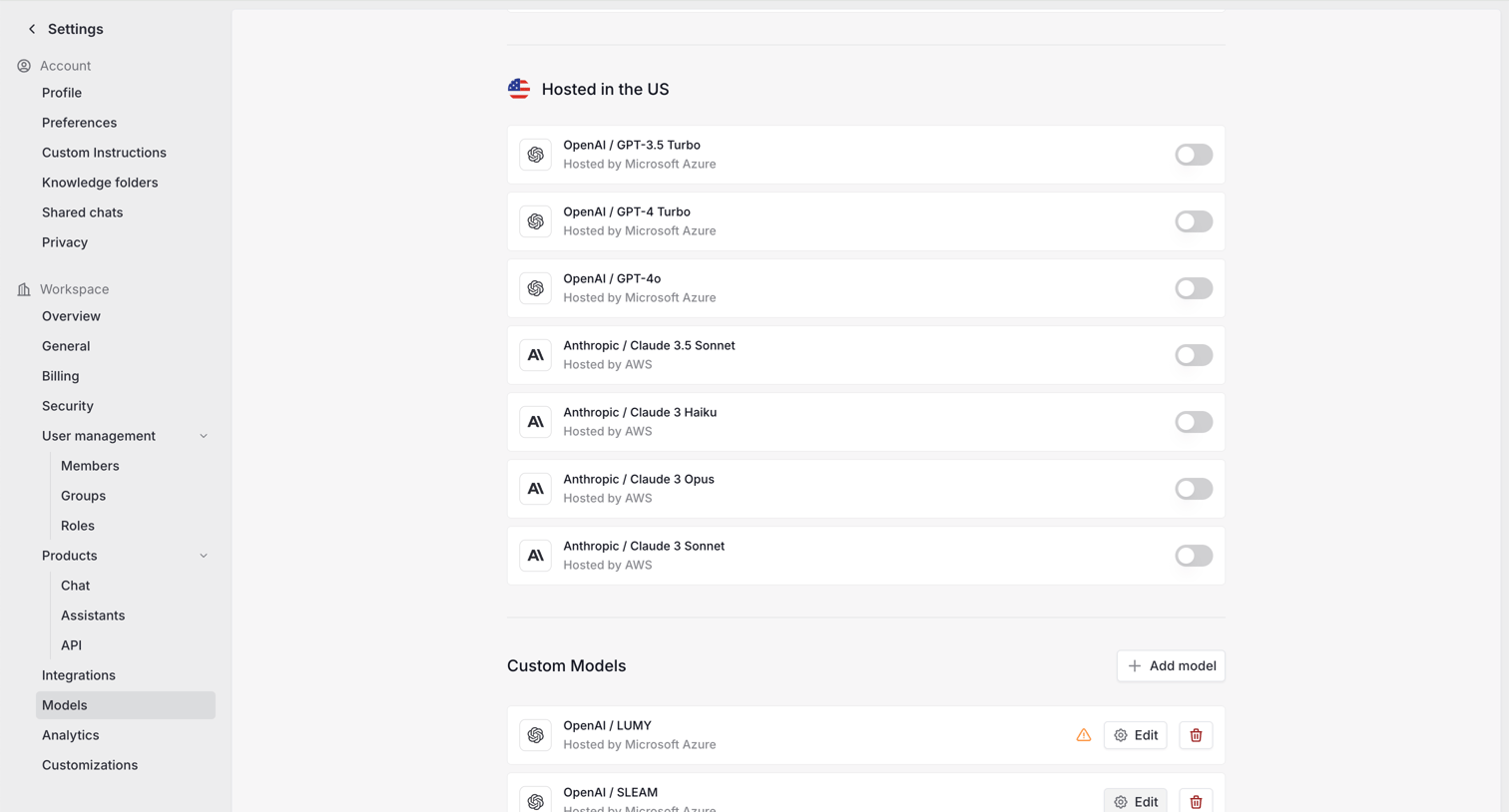Image resolution: width=1509 pixels, height=812 pixels.
Task: Edit the LUMY custom model
Action: pos(1136,735)
